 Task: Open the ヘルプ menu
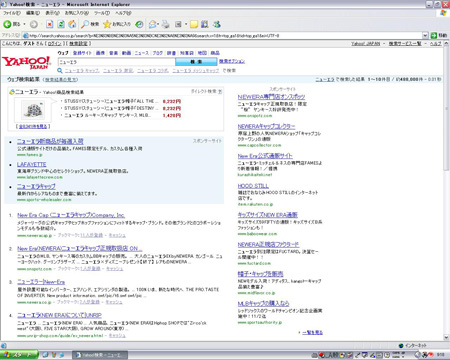[123, 13]
